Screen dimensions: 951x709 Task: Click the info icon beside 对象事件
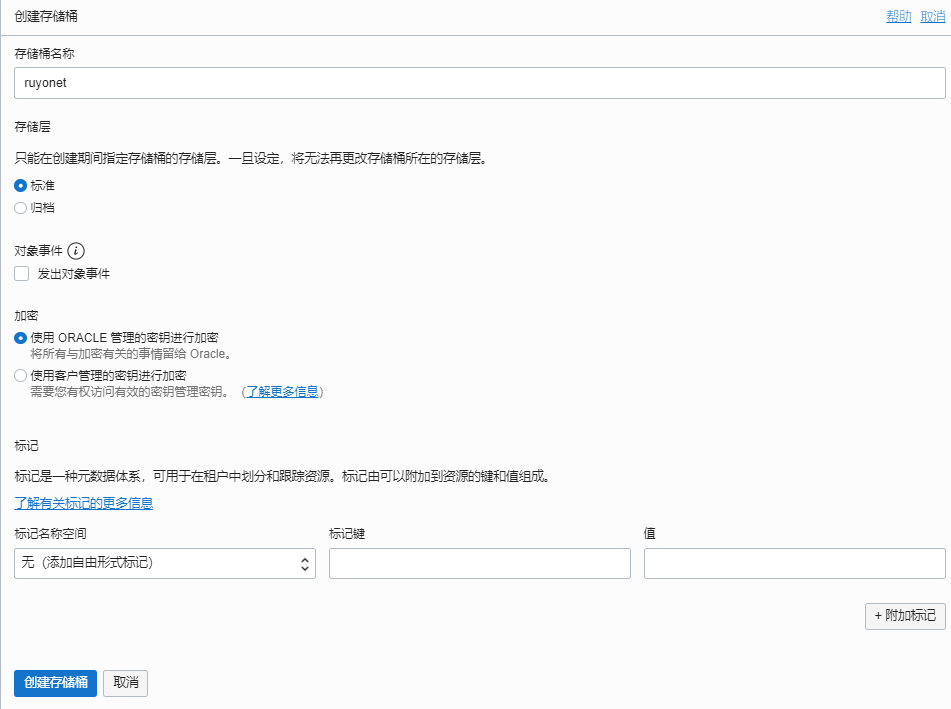pyautogui.click(x=76, y=251)
